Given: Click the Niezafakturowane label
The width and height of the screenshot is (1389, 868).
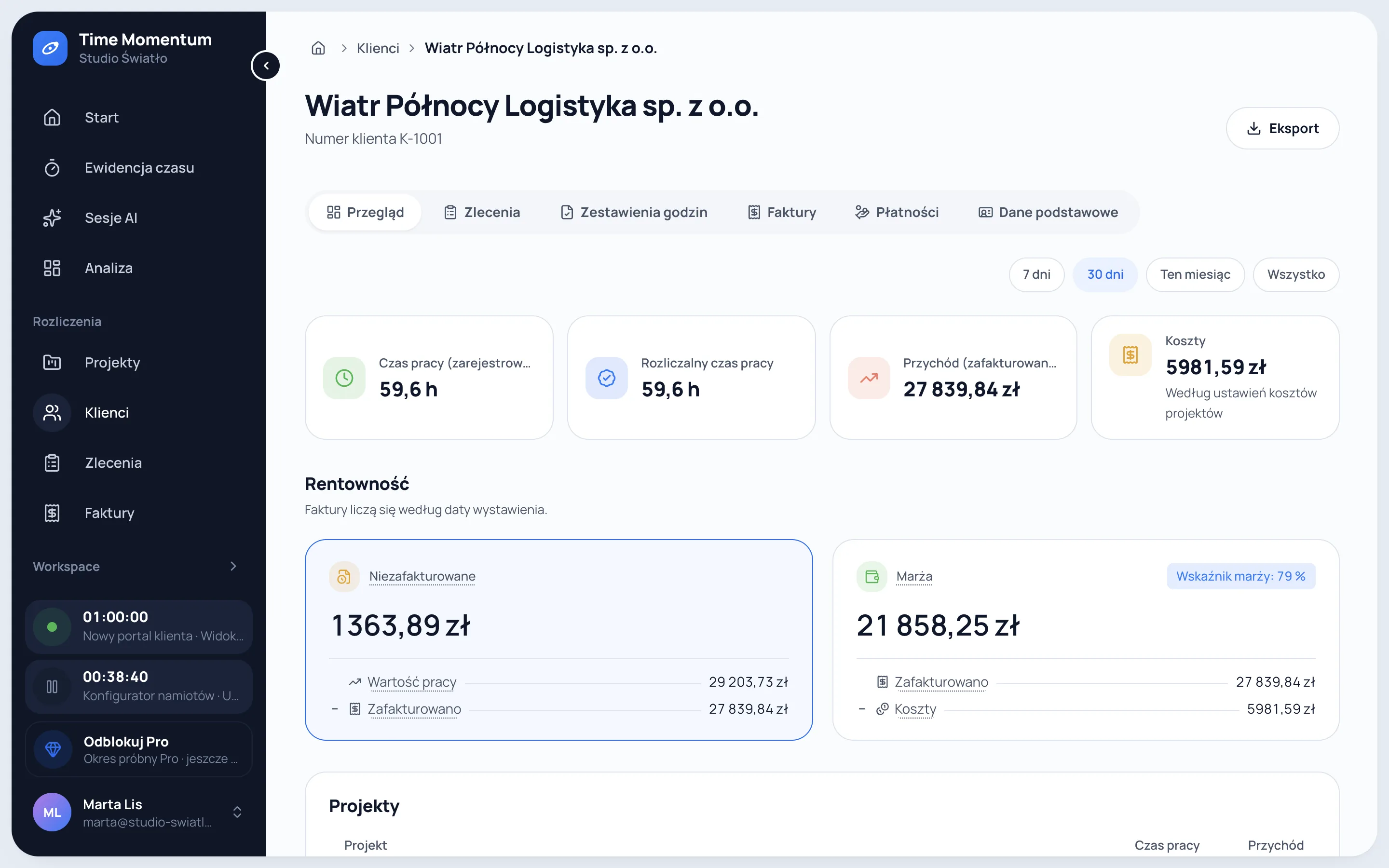Looking at the screenshot, I should pyautogui.click(x=422, y=576).
